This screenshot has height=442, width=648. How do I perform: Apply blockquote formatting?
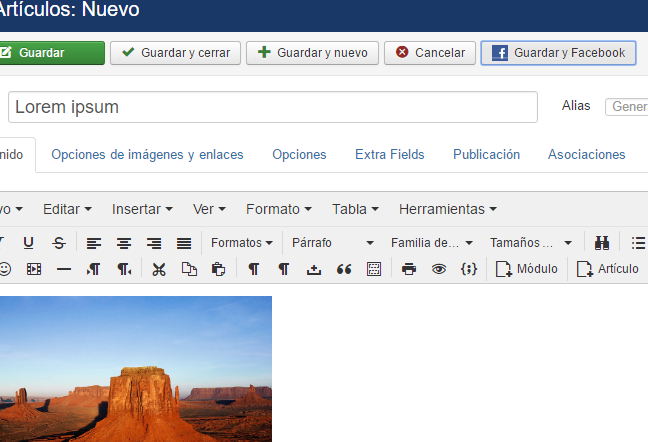tap(344, 269)
